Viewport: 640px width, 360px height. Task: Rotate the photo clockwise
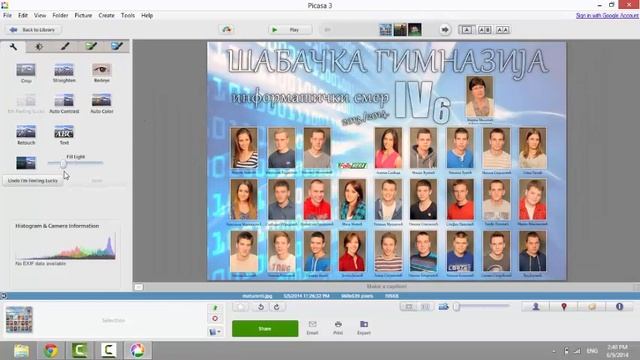(277, 307)
